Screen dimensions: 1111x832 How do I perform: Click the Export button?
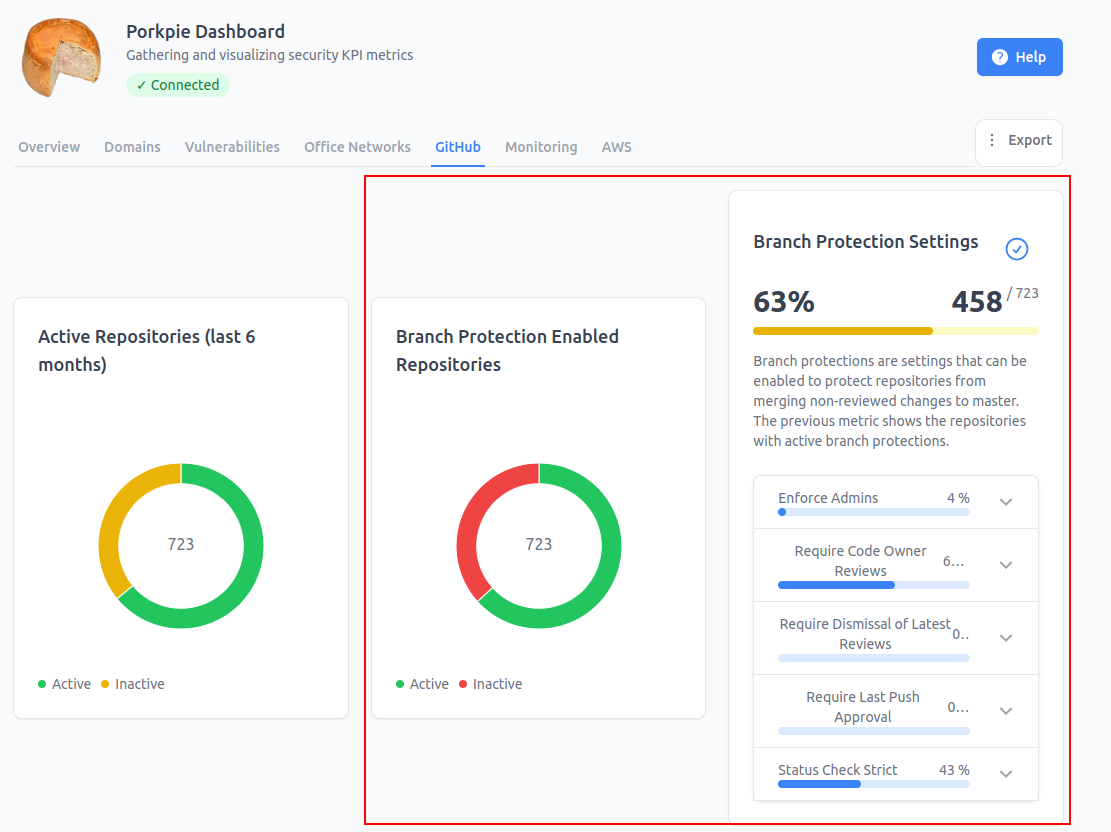1019,140
